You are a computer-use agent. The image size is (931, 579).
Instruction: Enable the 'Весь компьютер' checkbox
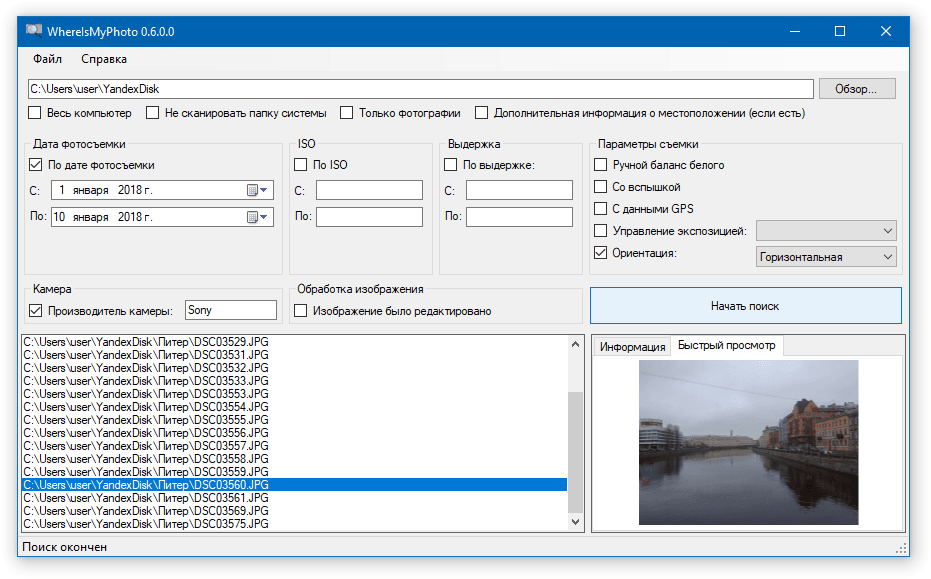[35, 113]
